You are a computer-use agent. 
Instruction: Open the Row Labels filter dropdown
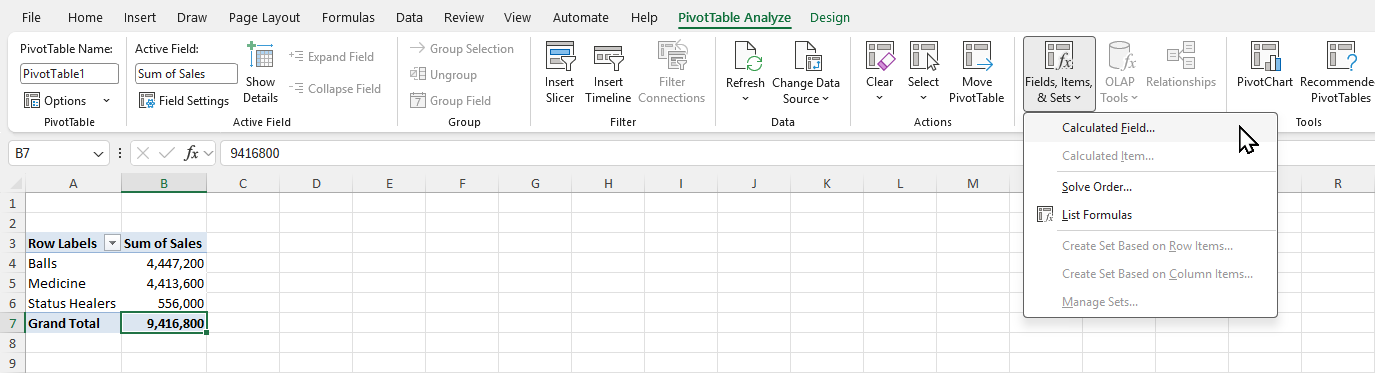pos(112,243)
